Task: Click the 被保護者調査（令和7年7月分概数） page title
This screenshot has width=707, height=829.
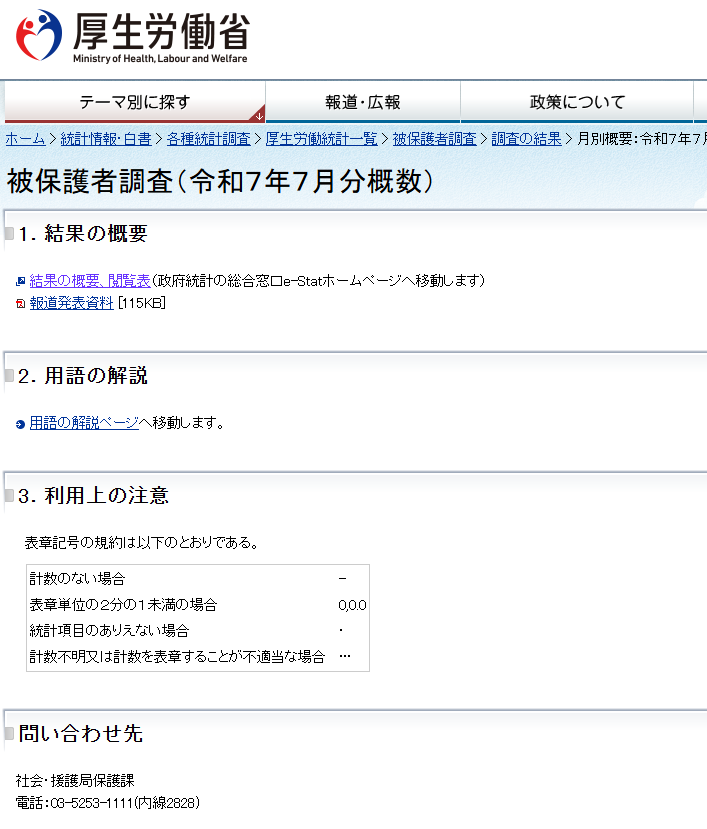Action: pos(220,181)
